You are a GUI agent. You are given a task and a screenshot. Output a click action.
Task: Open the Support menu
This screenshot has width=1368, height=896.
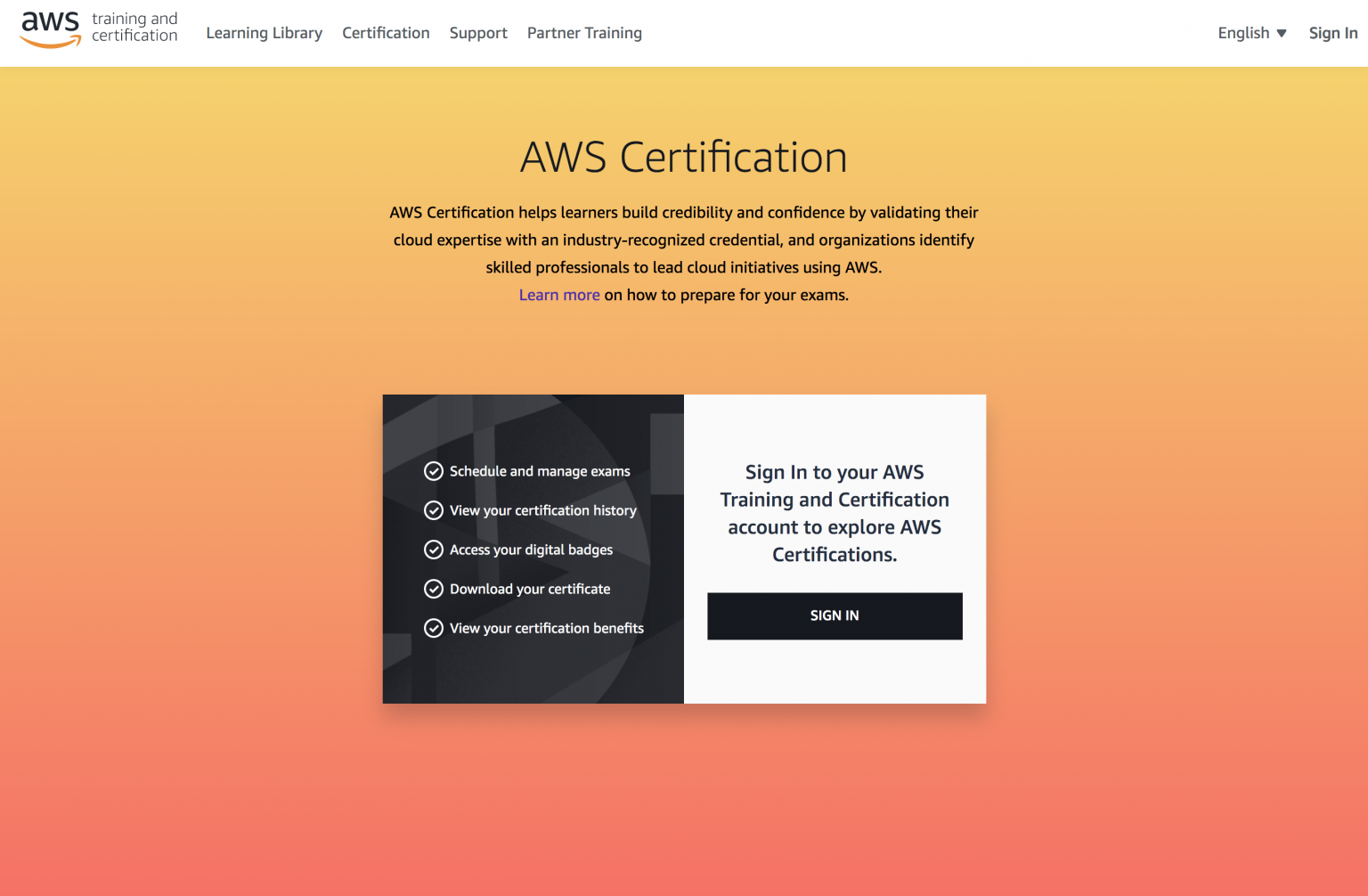[x=478, y=33]
